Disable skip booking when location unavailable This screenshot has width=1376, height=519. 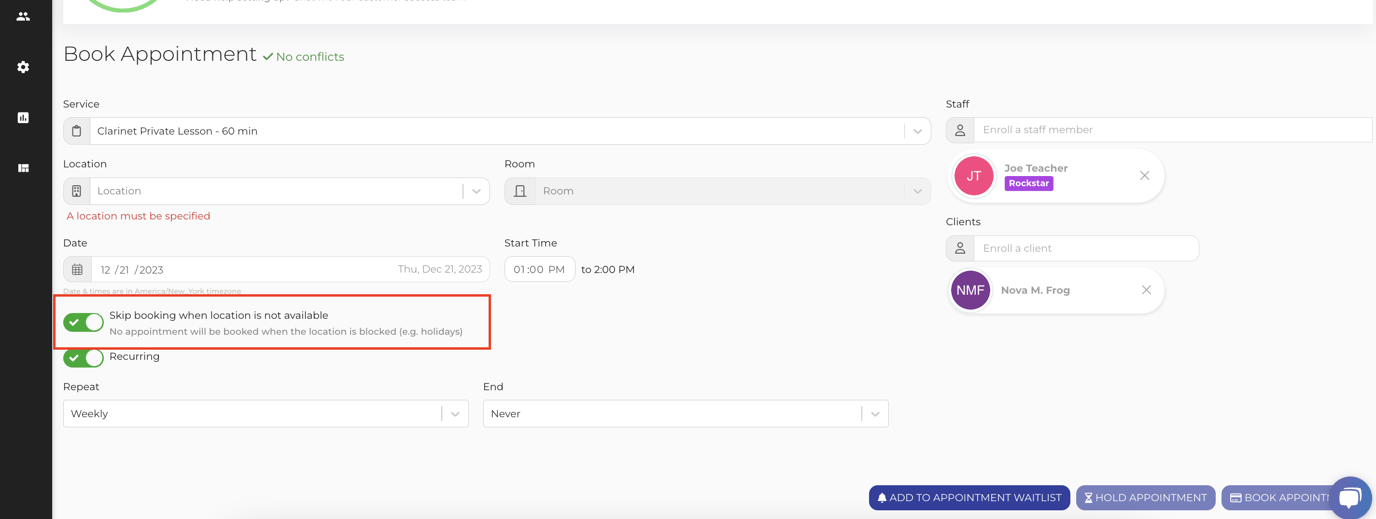pos(83,322)
